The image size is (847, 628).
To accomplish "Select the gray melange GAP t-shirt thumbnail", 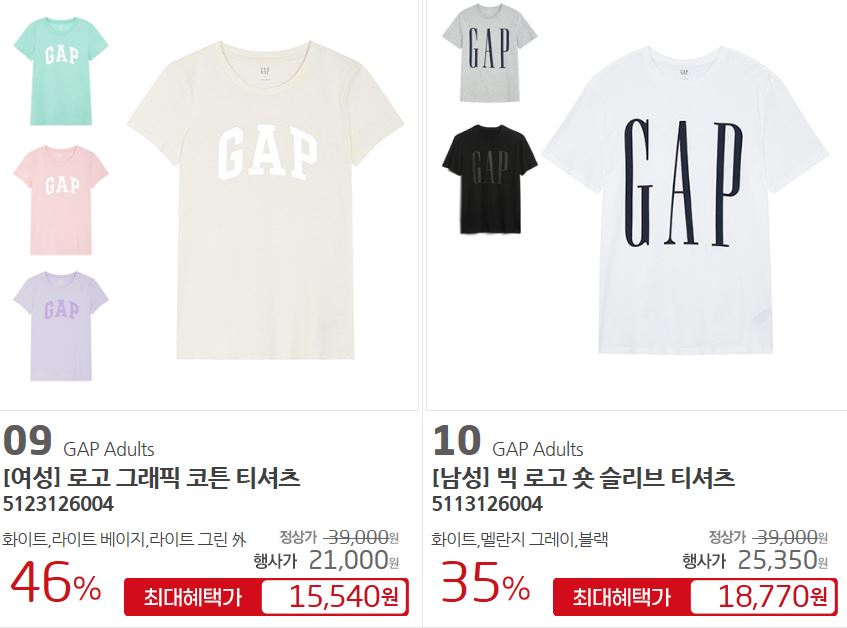I will pos(489,52).
